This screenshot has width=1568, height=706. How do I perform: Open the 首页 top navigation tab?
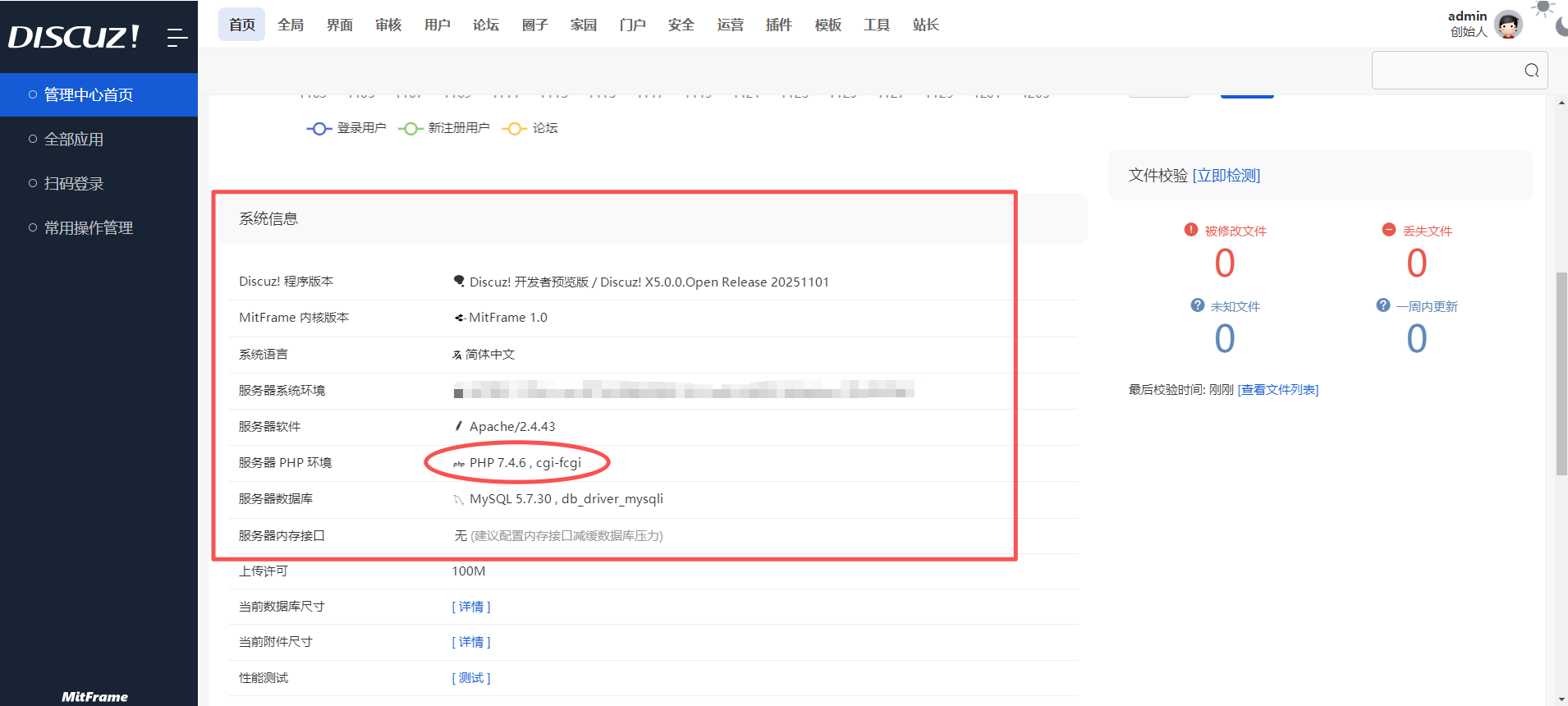(242, 25)
